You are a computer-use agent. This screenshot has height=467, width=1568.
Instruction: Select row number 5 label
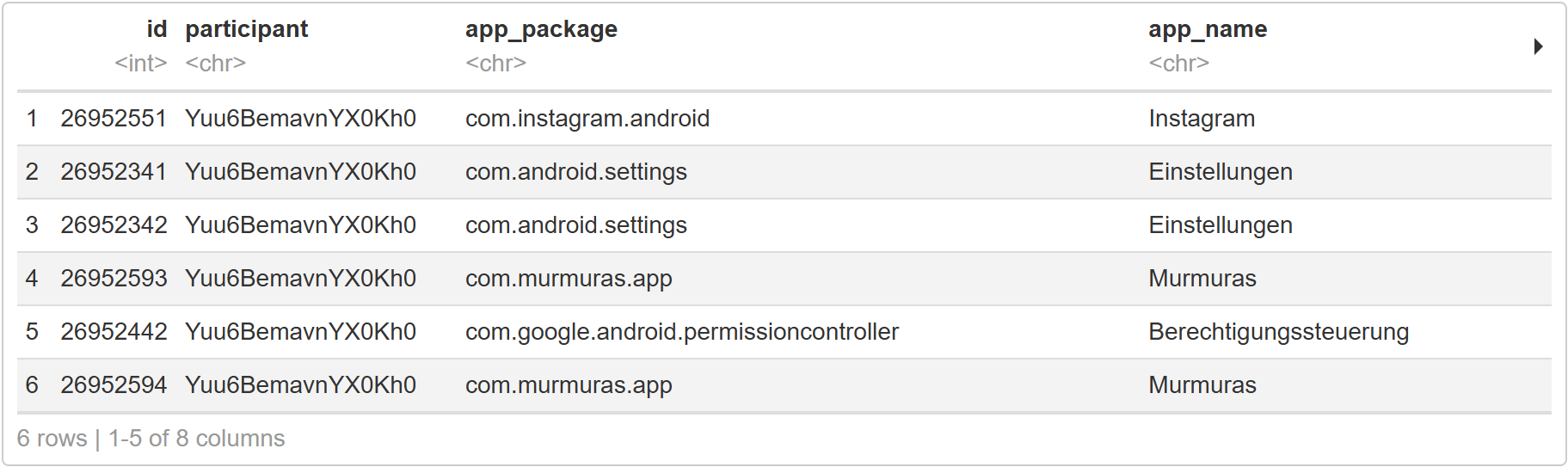[32, 332]
